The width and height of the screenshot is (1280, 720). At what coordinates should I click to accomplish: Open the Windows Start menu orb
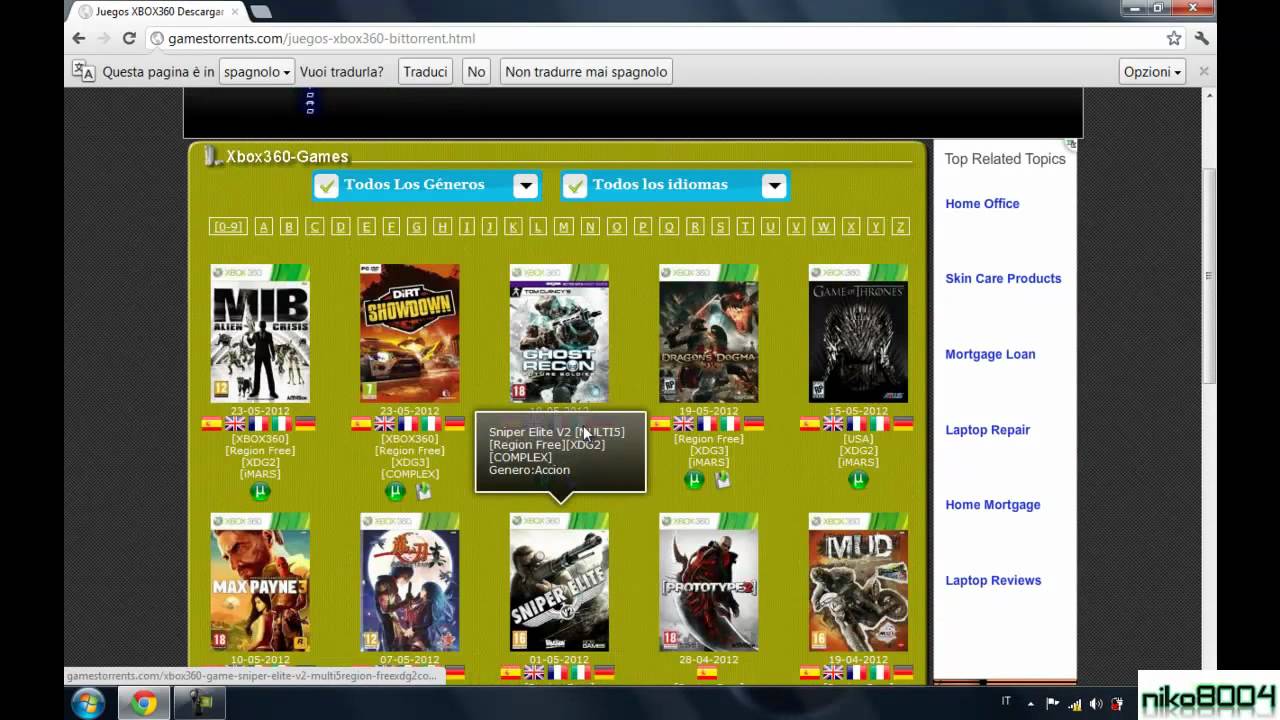coord(89,703)
